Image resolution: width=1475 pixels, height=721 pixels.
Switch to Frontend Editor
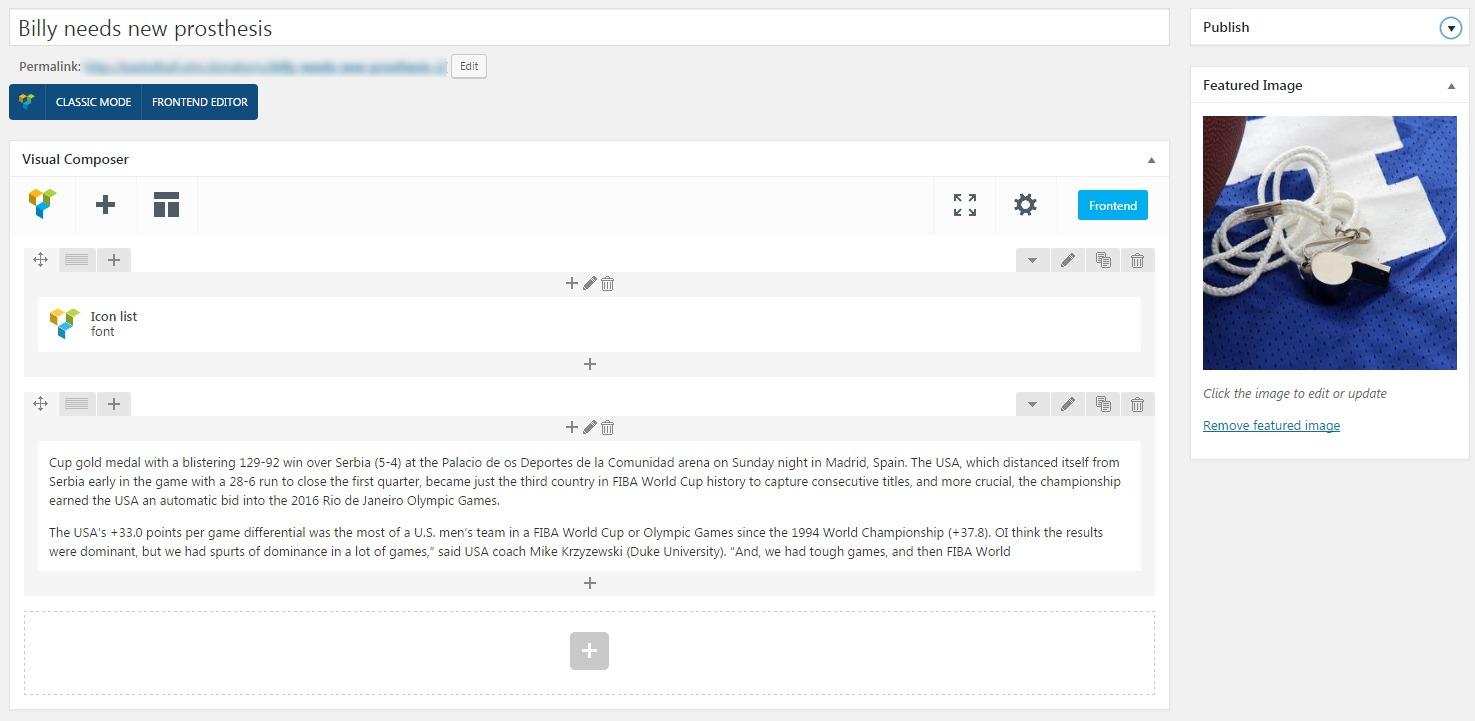coord(200,102)
